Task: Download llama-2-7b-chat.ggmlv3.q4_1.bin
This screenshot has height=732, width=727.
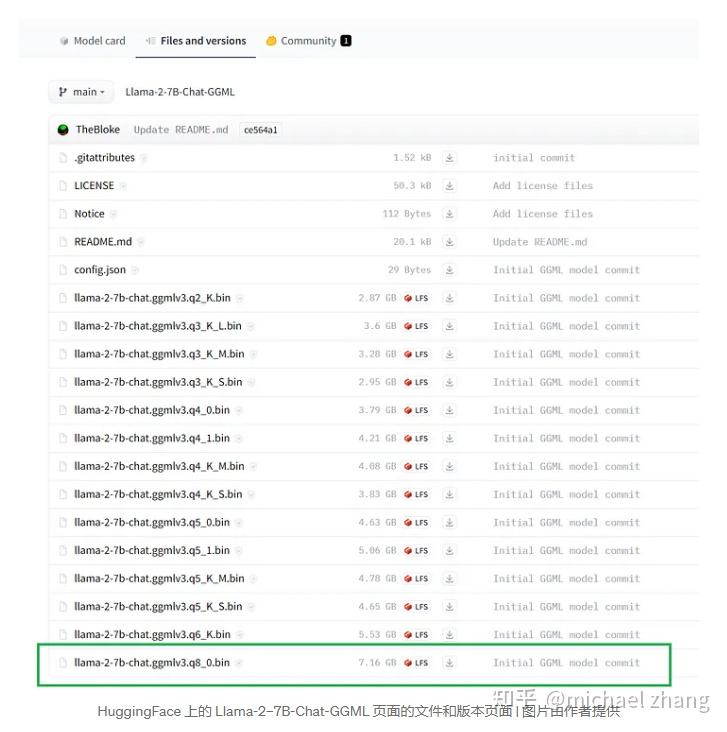Action: click(450, 438)
